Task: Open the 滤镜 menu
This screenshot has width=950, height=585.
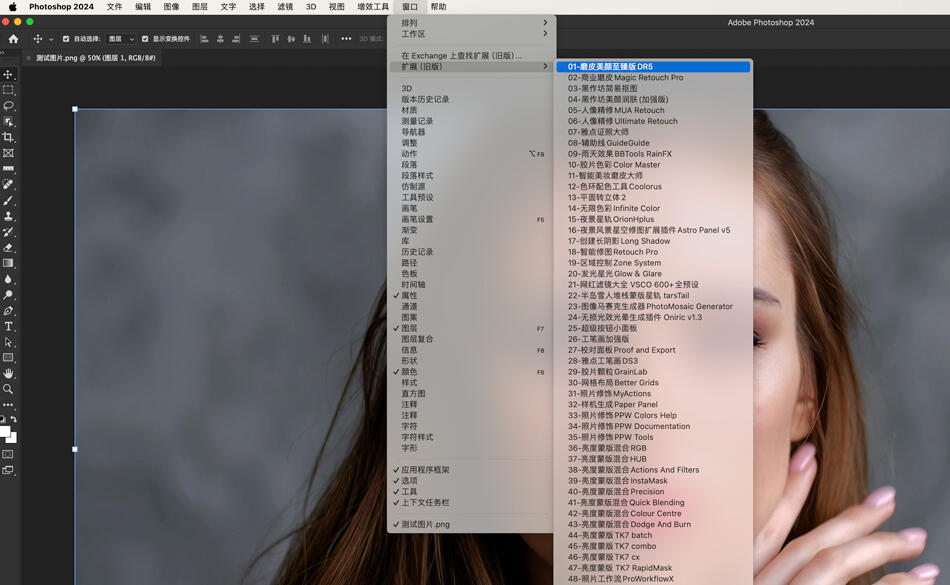Action: coord(285,7)
